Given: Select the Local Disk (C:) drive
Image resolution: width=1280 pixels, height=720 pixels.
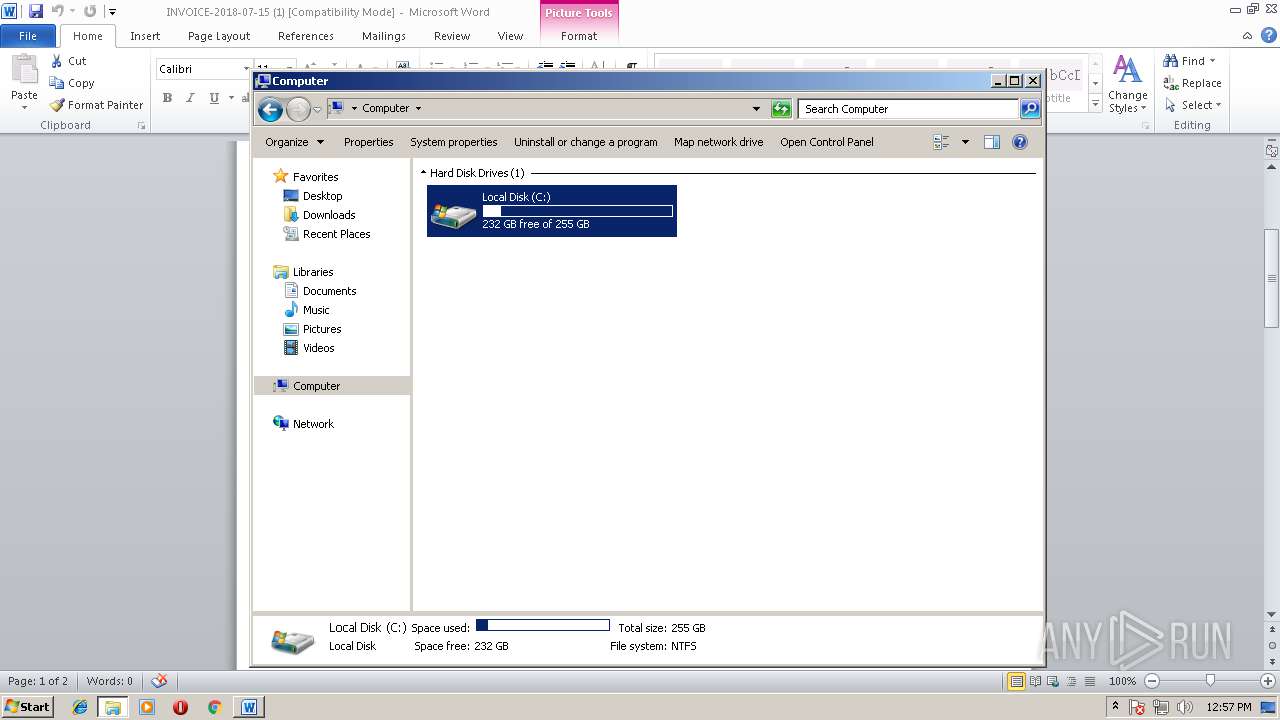Looking at the screenshot, I should coord(552,211).
